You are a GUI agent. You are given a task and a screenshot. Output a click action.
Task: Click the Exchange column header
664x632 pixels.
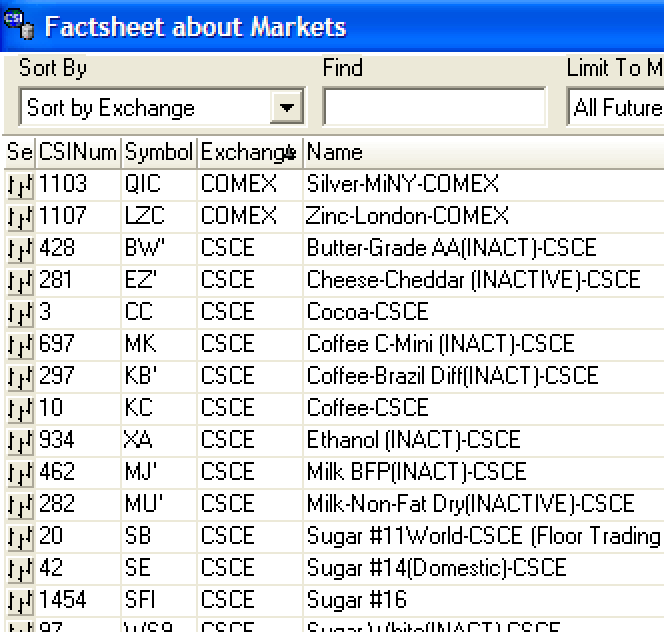point(248,153)
